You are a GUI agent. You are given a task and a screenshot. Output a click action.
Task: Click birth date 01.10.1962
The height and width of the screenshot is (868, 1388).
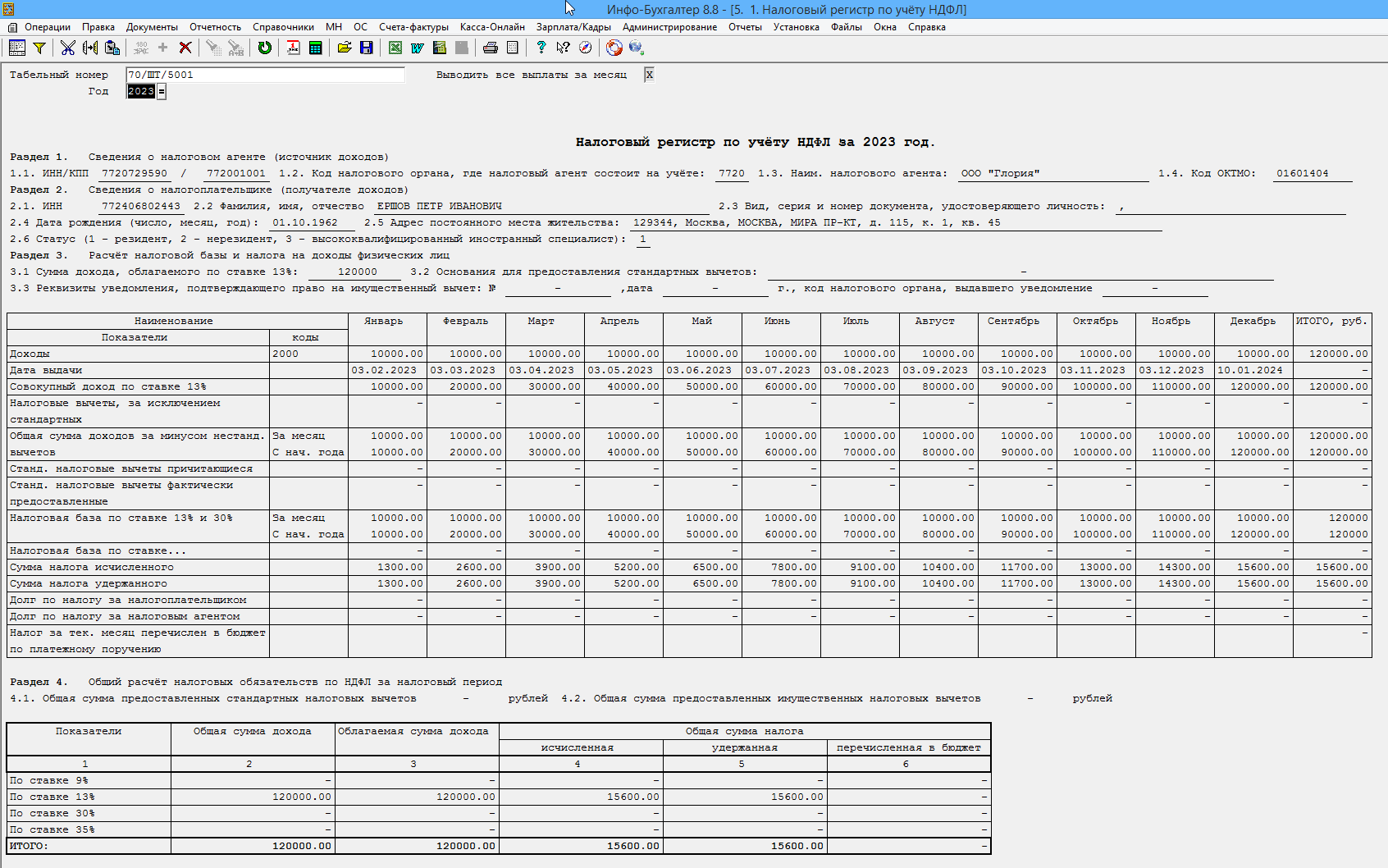(305, 222)
